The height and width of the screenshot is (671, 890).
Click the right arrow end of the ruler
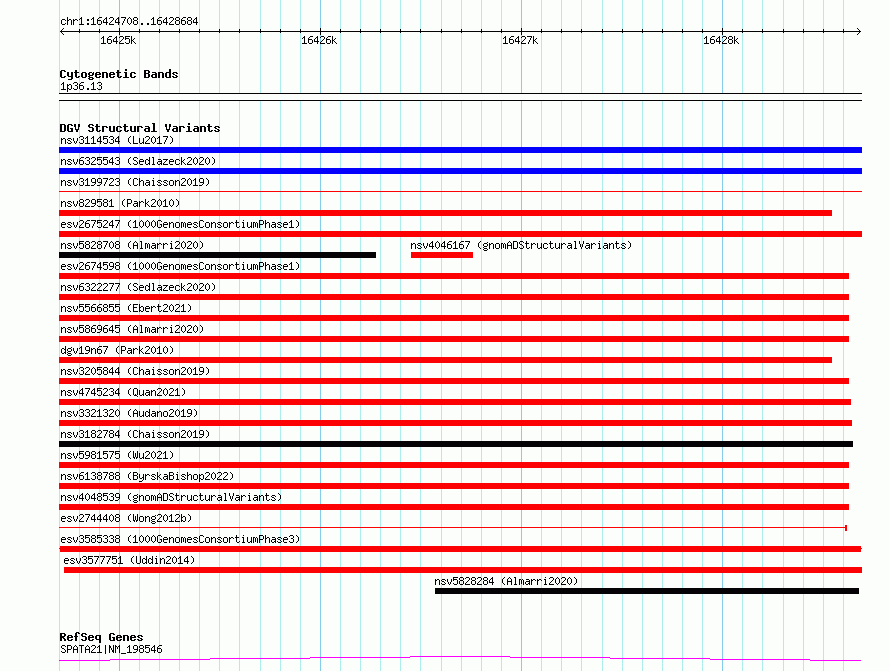tap(859, 31)
